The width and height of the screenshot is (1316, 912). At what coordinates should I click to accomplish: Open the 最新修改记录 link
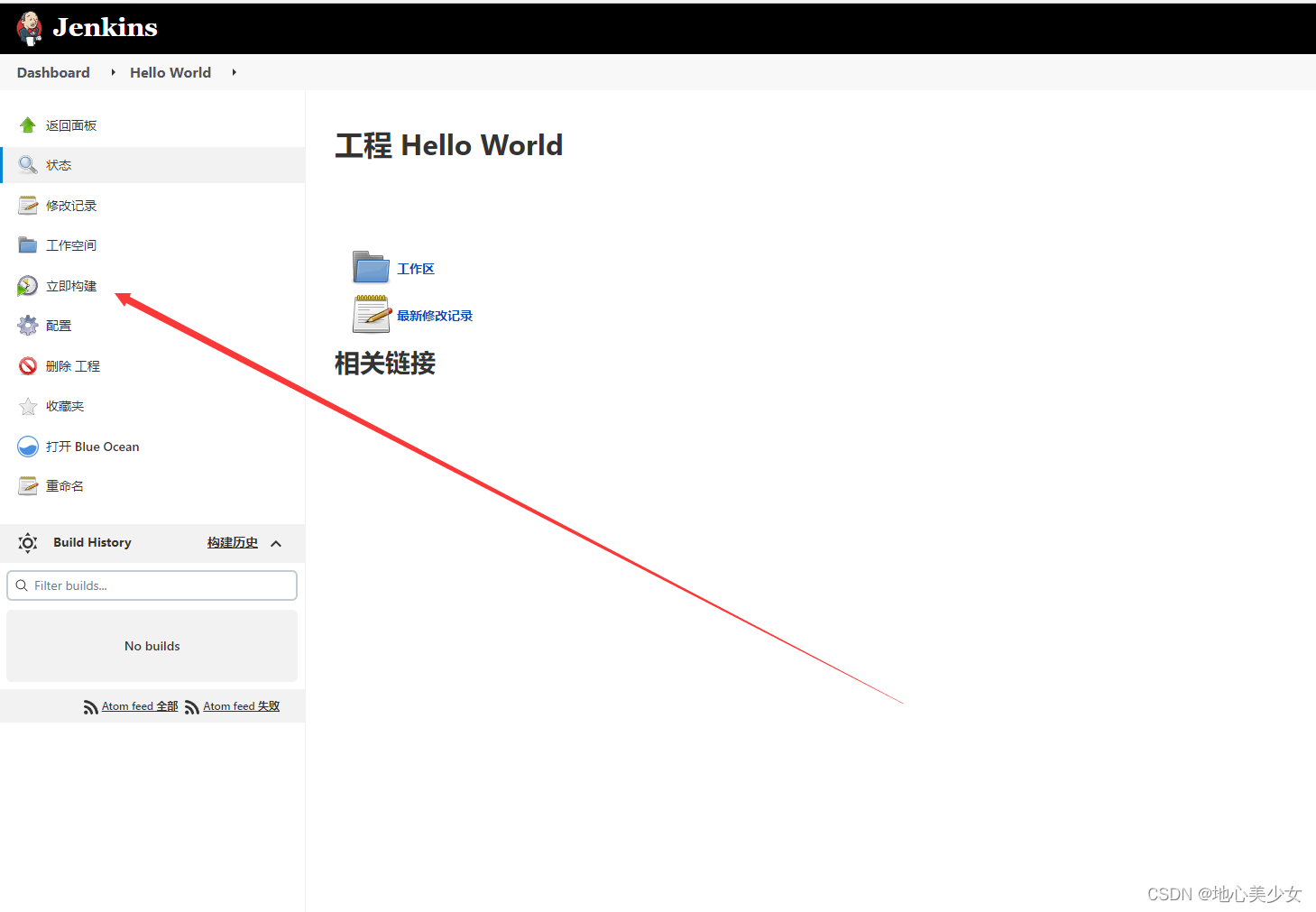(435, 316)
